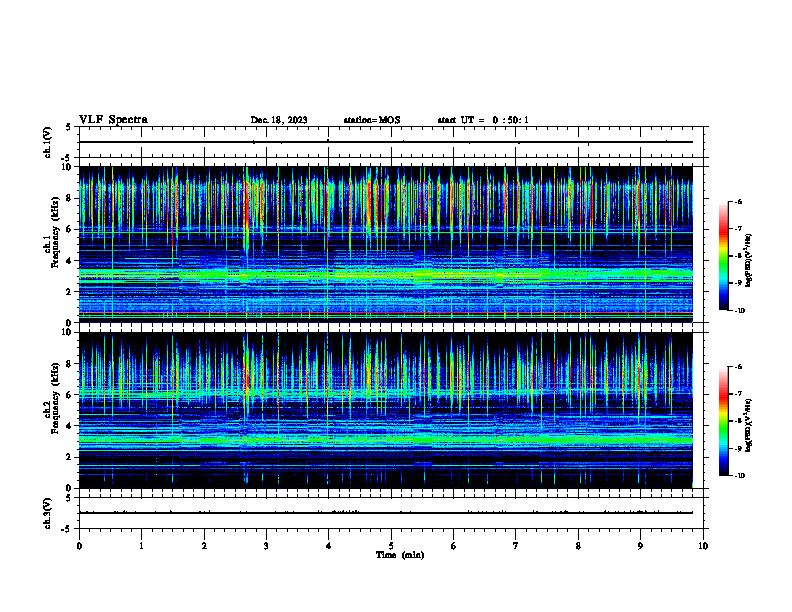Click time axis tick label "4"
Screen dimensions: 792x612
click(x=329, y=546)
